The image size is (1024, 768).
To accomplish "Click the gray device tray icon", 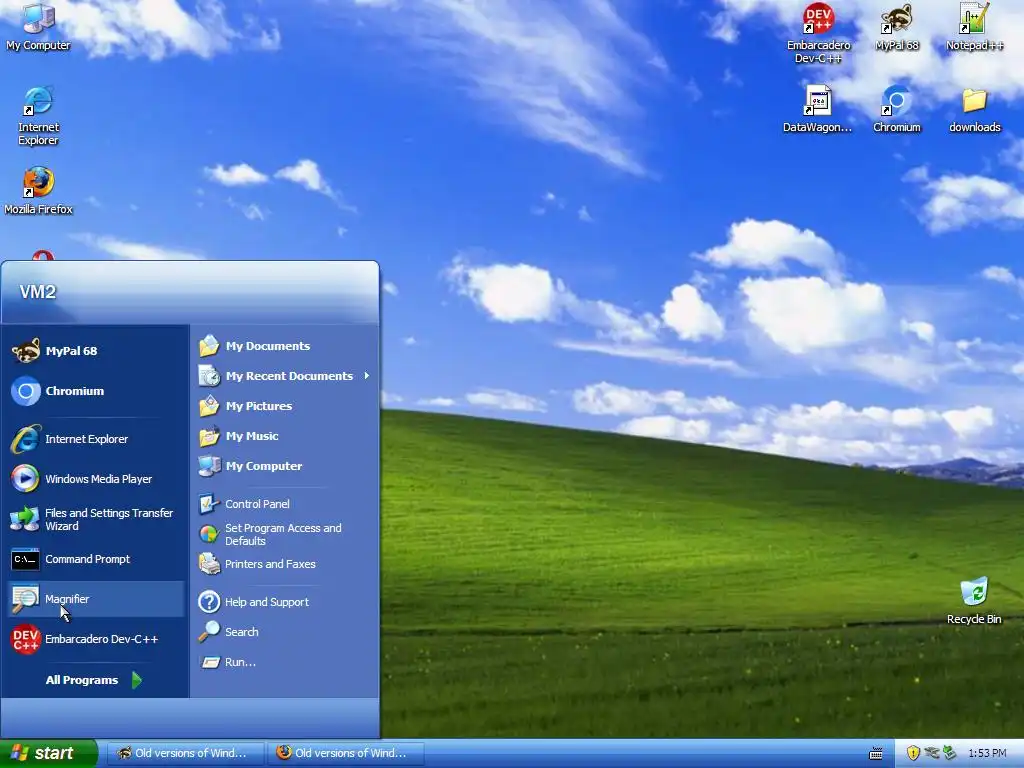I will click(x=932, y=753).
